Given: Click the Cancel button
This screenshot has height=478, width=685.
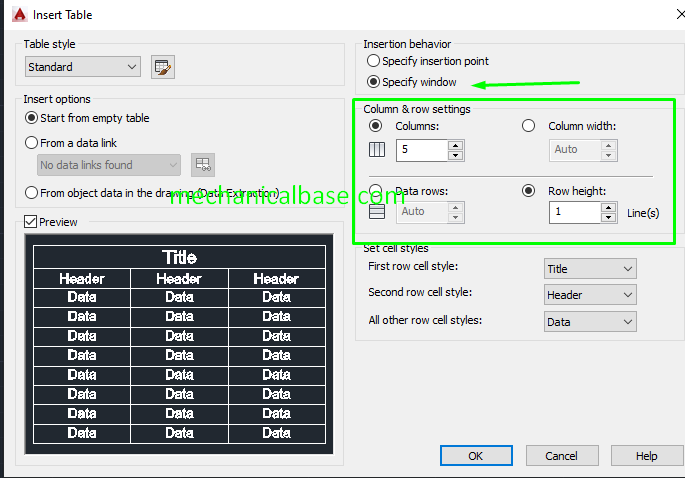Looking at the screenshot, I should pos(562,456).
